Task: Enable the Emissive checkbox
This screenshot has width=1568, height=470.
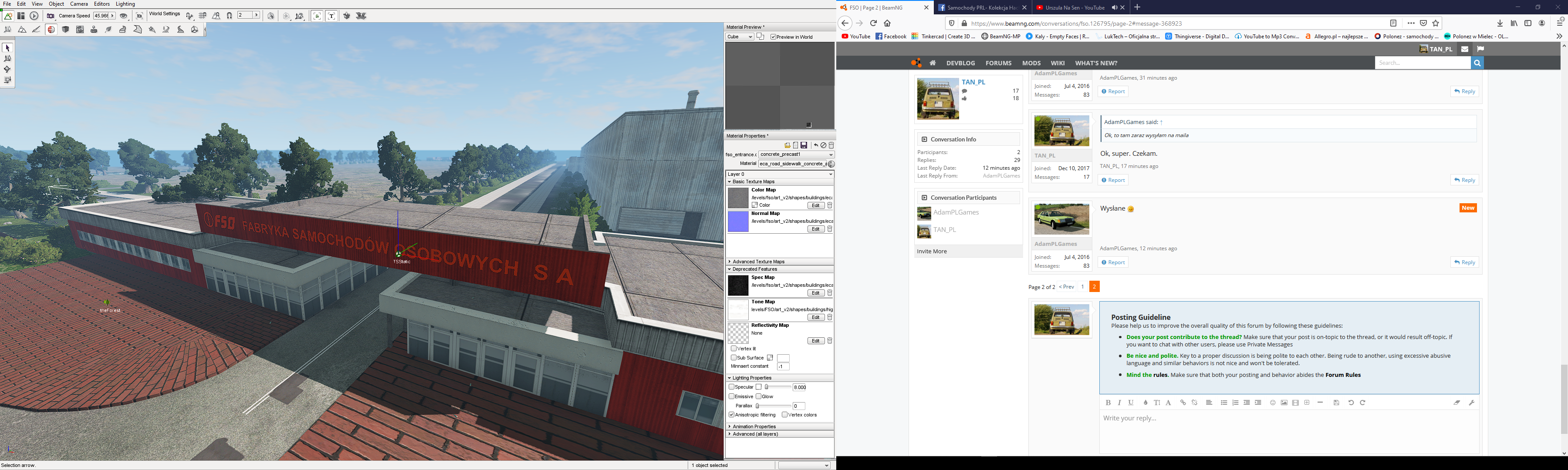Action: pos(732,396)
